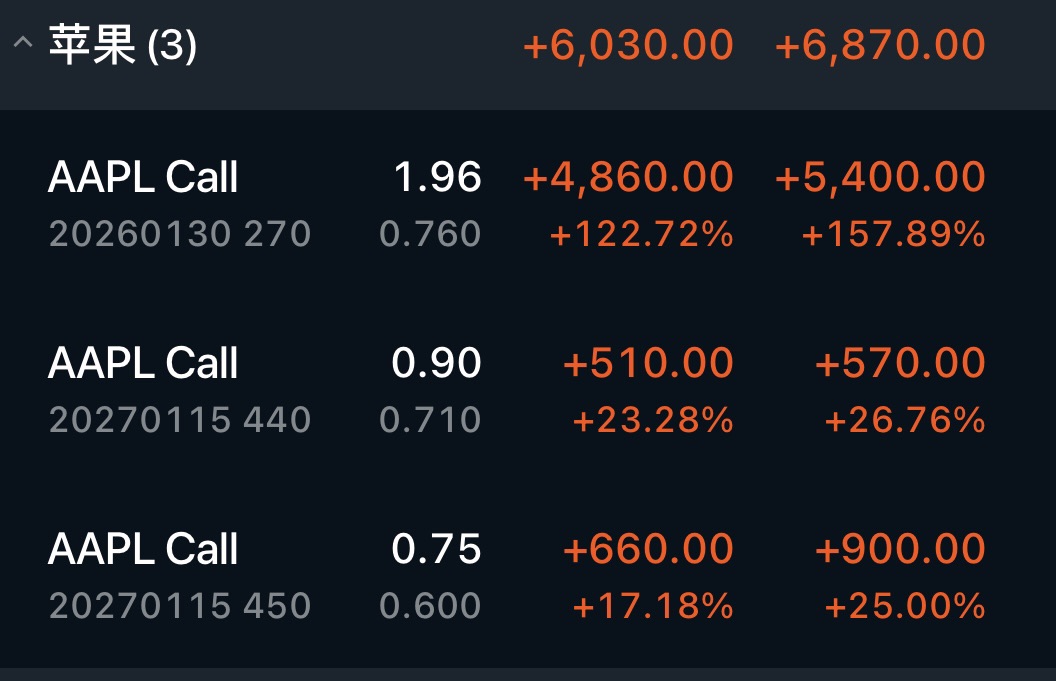Click the group total +6,870.00

point(880,45)
